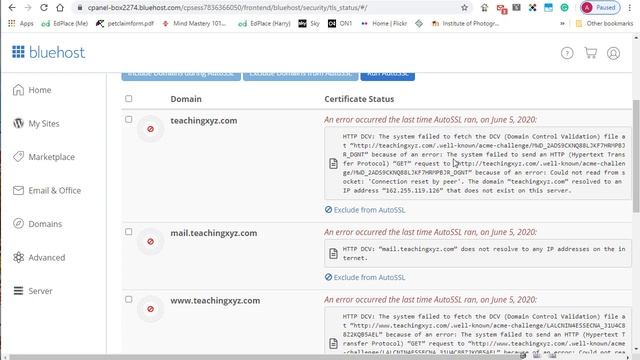Open Email & Office in sidebar
Screen dimensions: 640x360
(x=47, y=190)
